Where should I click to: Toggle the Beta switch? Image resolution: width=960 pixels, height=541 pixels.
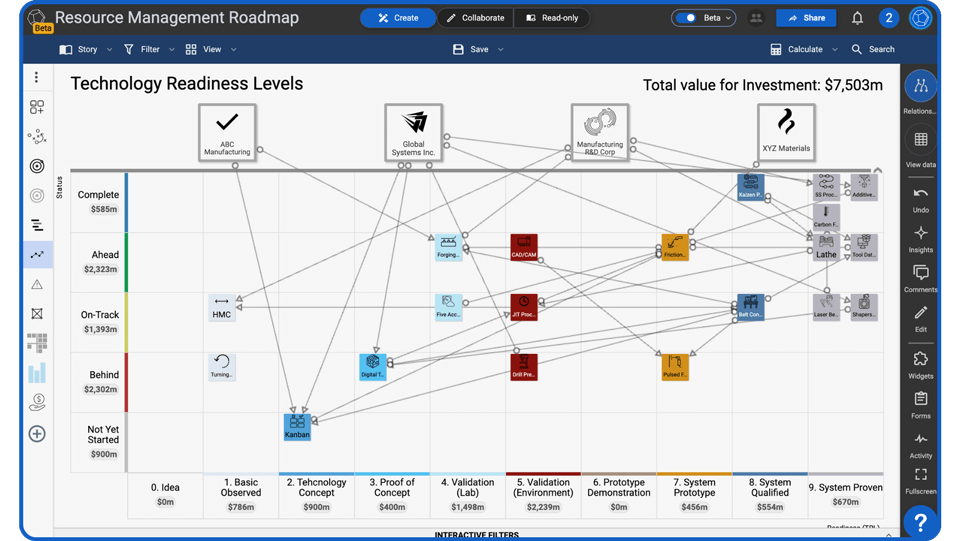coord(687,18)
